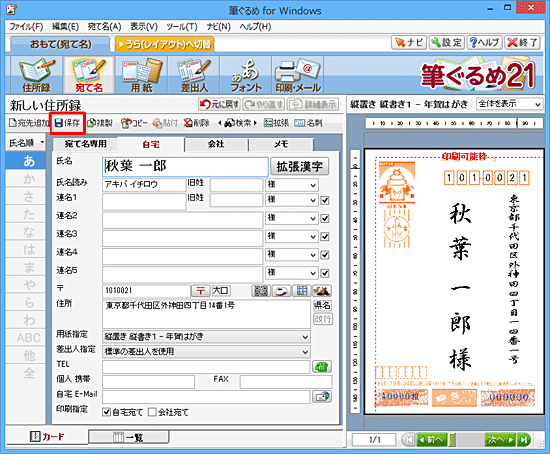Switch to メモ tab

point(281,144)
